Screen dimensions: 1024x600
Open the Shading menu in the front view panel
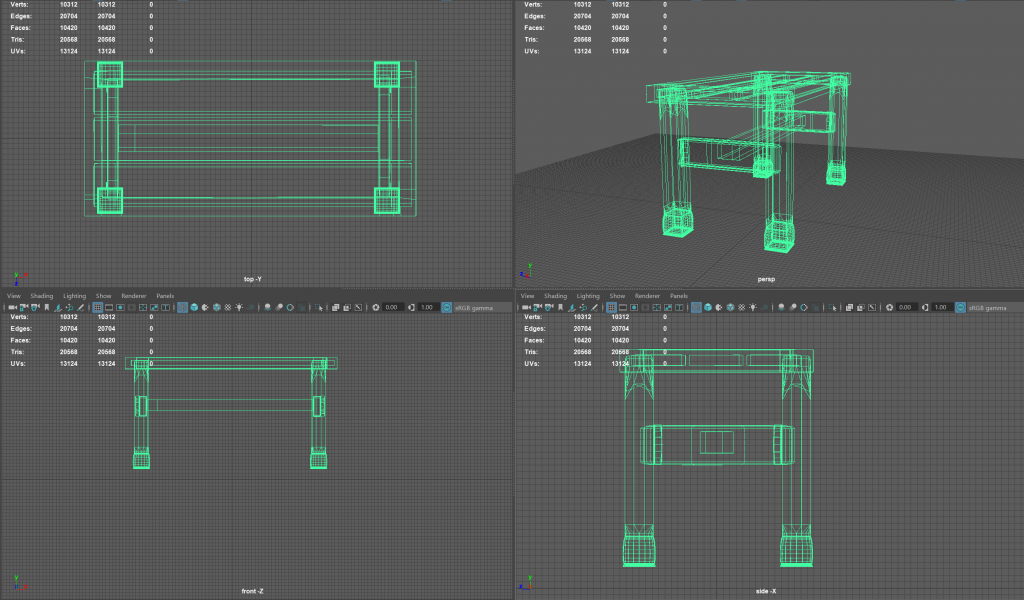point(41,296)
